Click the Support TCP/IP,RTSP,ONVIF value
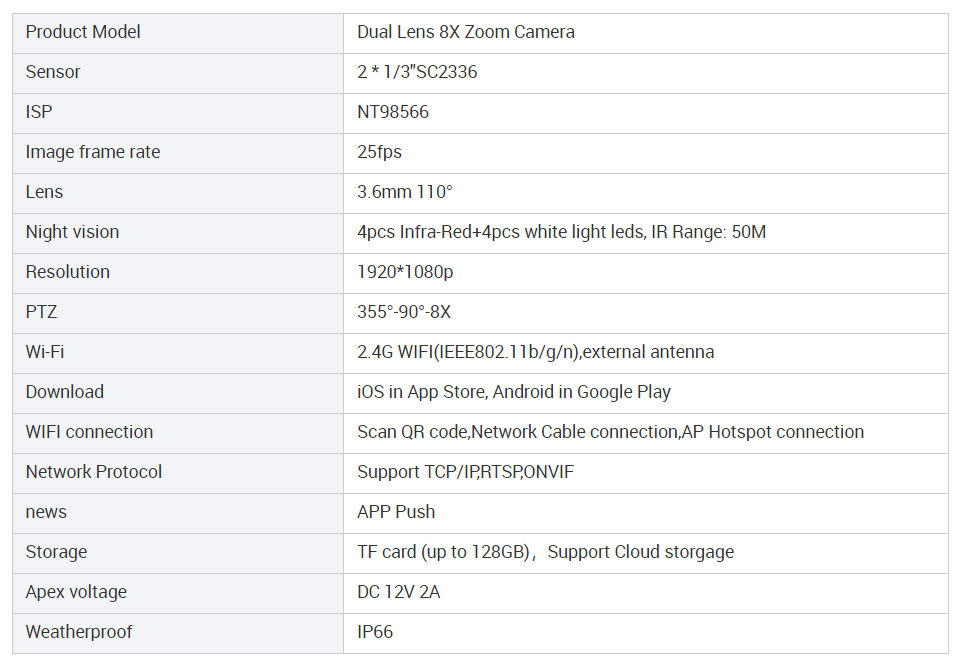Viewport: 976px width, 659px height. click(466, 472)
